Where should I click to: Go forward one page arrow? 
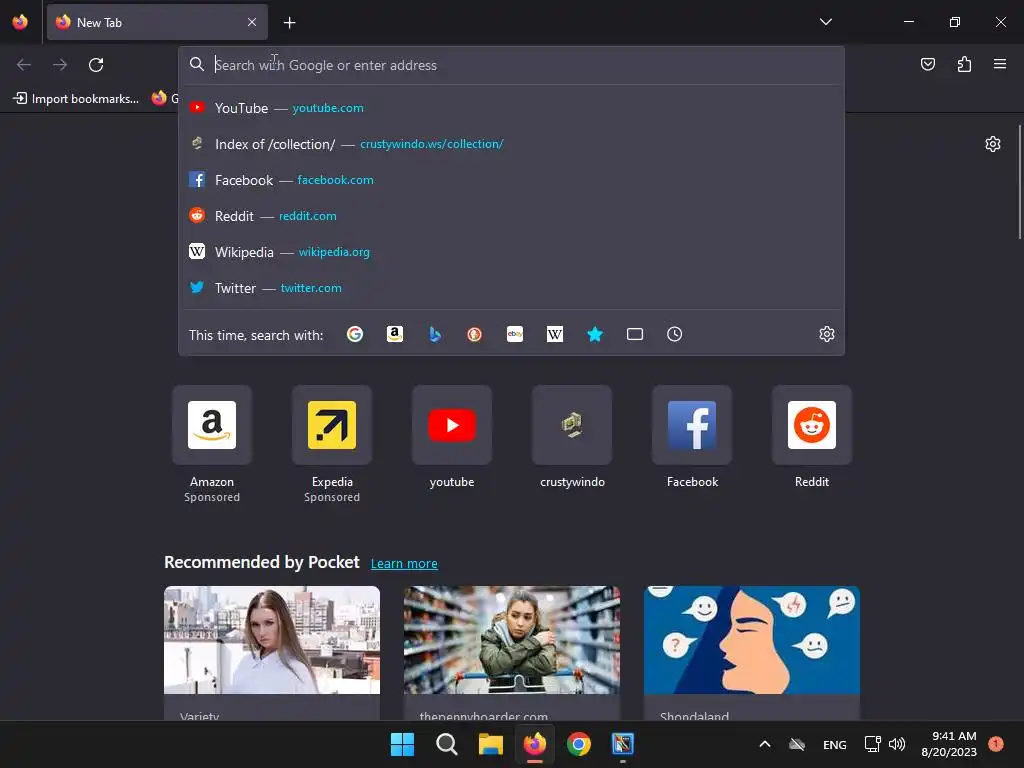[60, 65]
